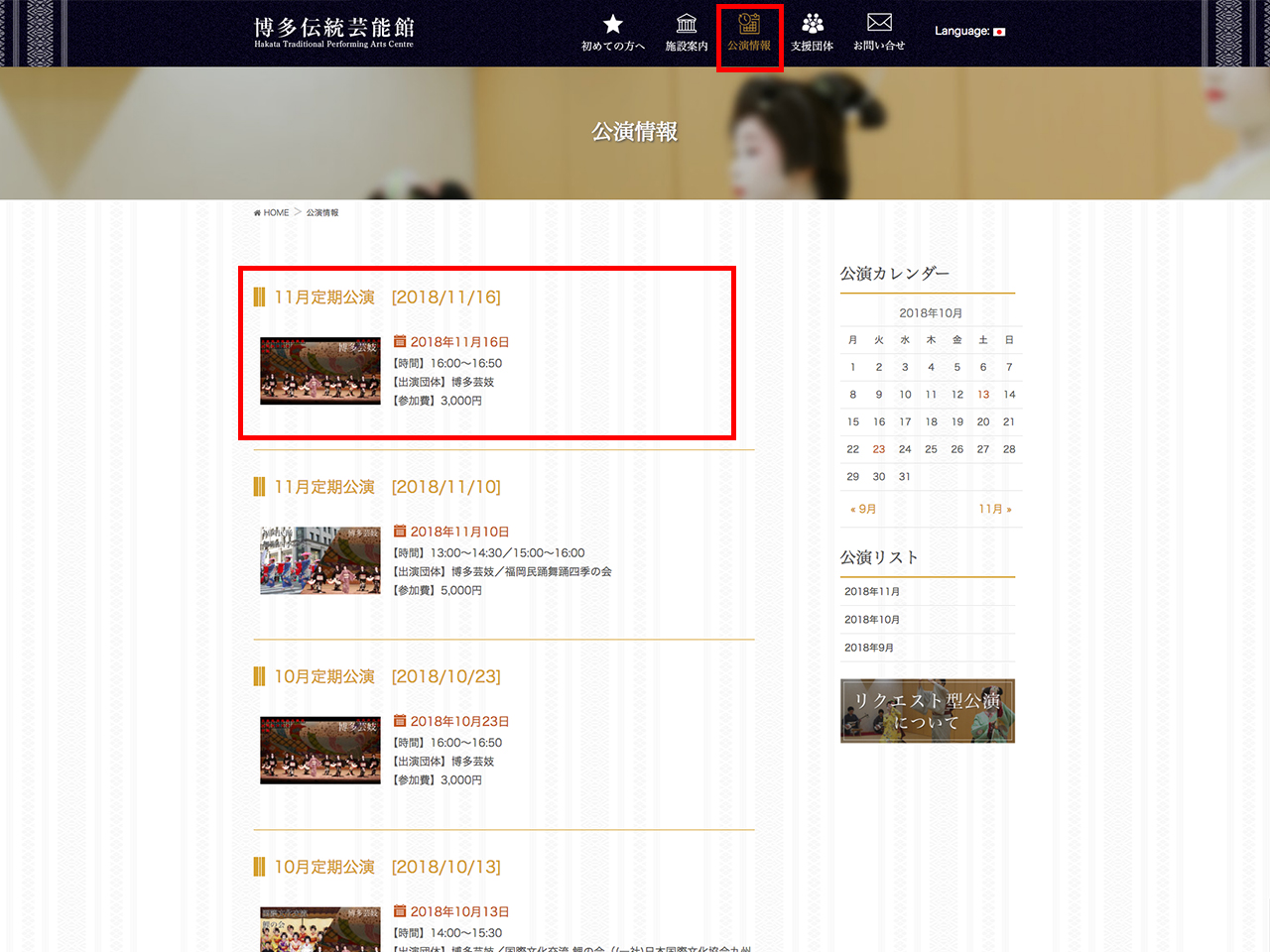Click thumbnail for the 2018年11月16日 performance
This screenshot has width=1270, height=952.
[x=320, y=371]
